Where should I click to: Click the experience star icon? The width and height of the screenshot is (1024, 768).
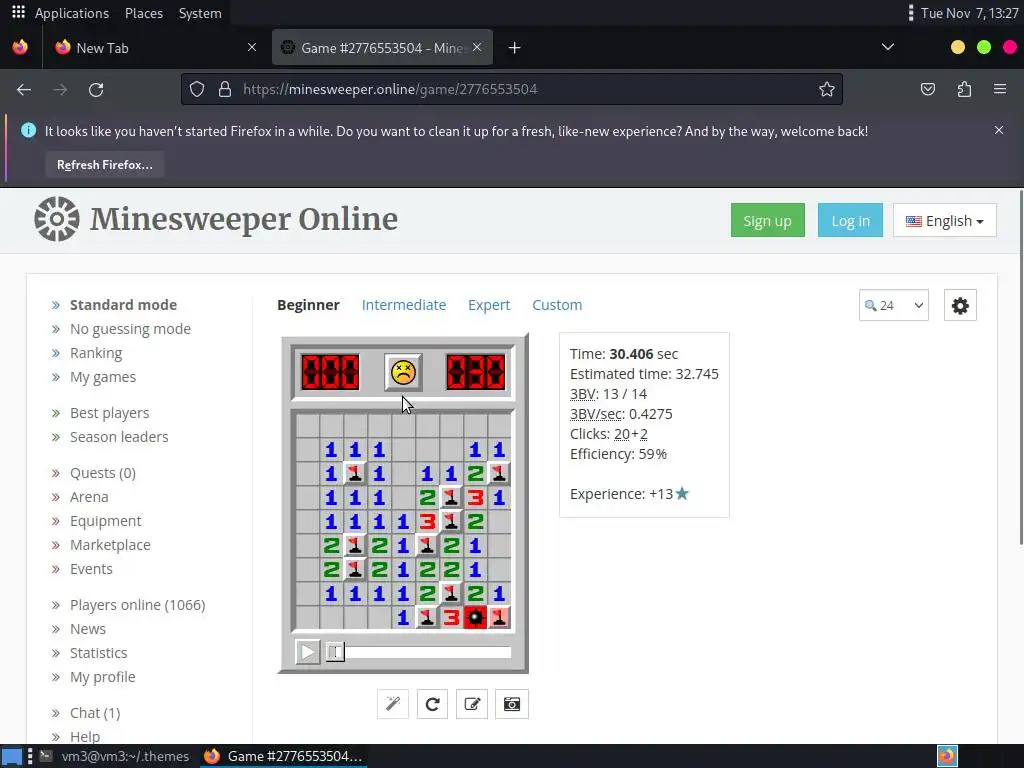pyautogui.click(x=682, y=493)
